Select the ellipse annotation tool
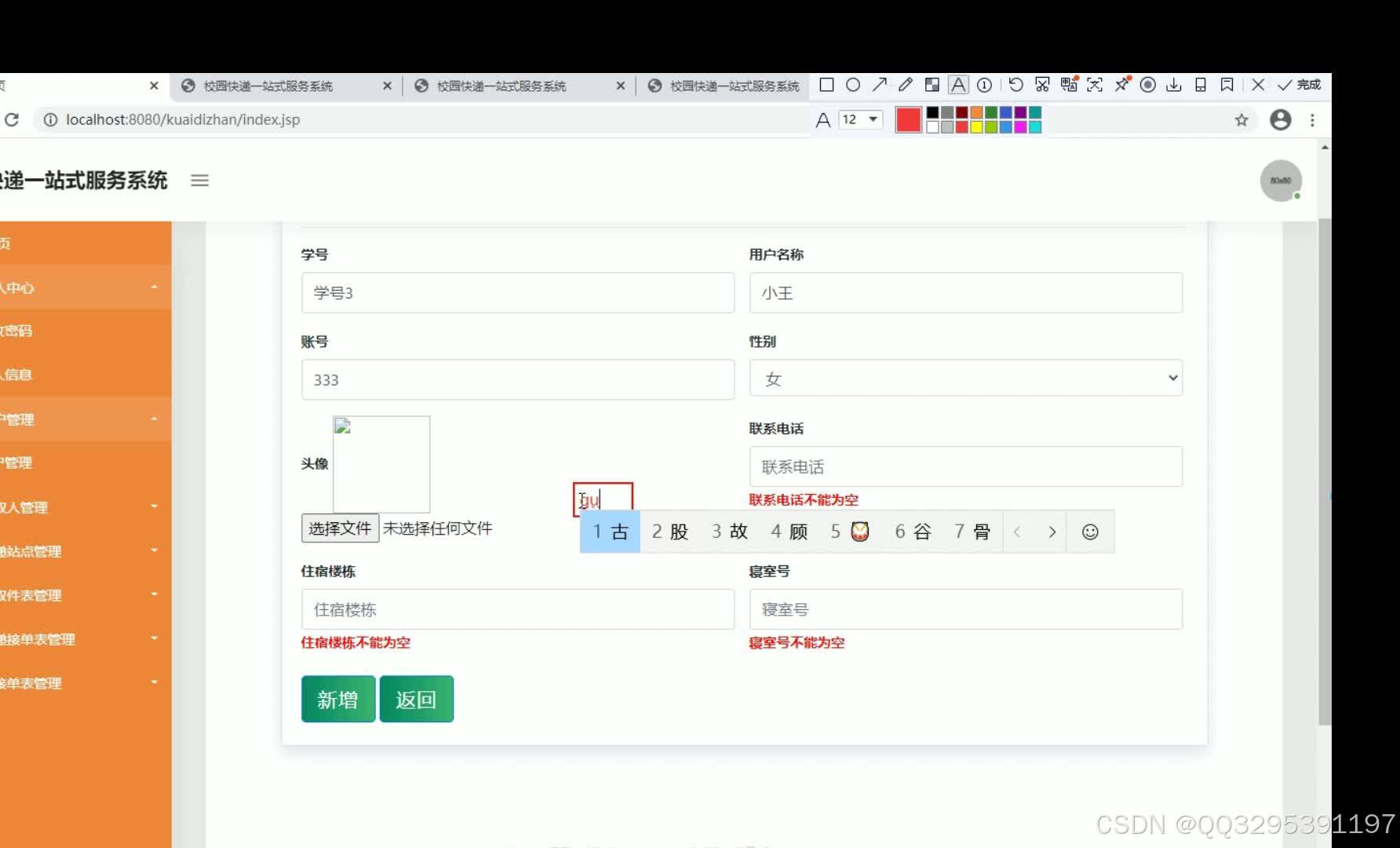Screen dimensions: 1400x848 [853, 85]
